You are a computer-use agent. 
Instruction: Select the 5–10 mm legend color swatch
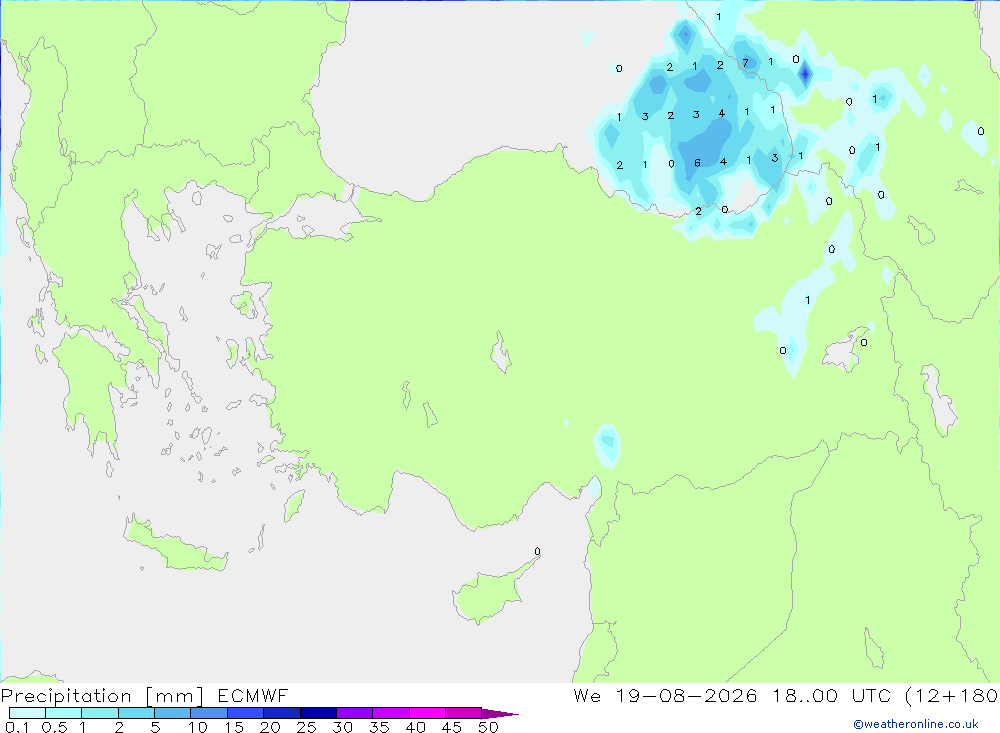point(172,713)
